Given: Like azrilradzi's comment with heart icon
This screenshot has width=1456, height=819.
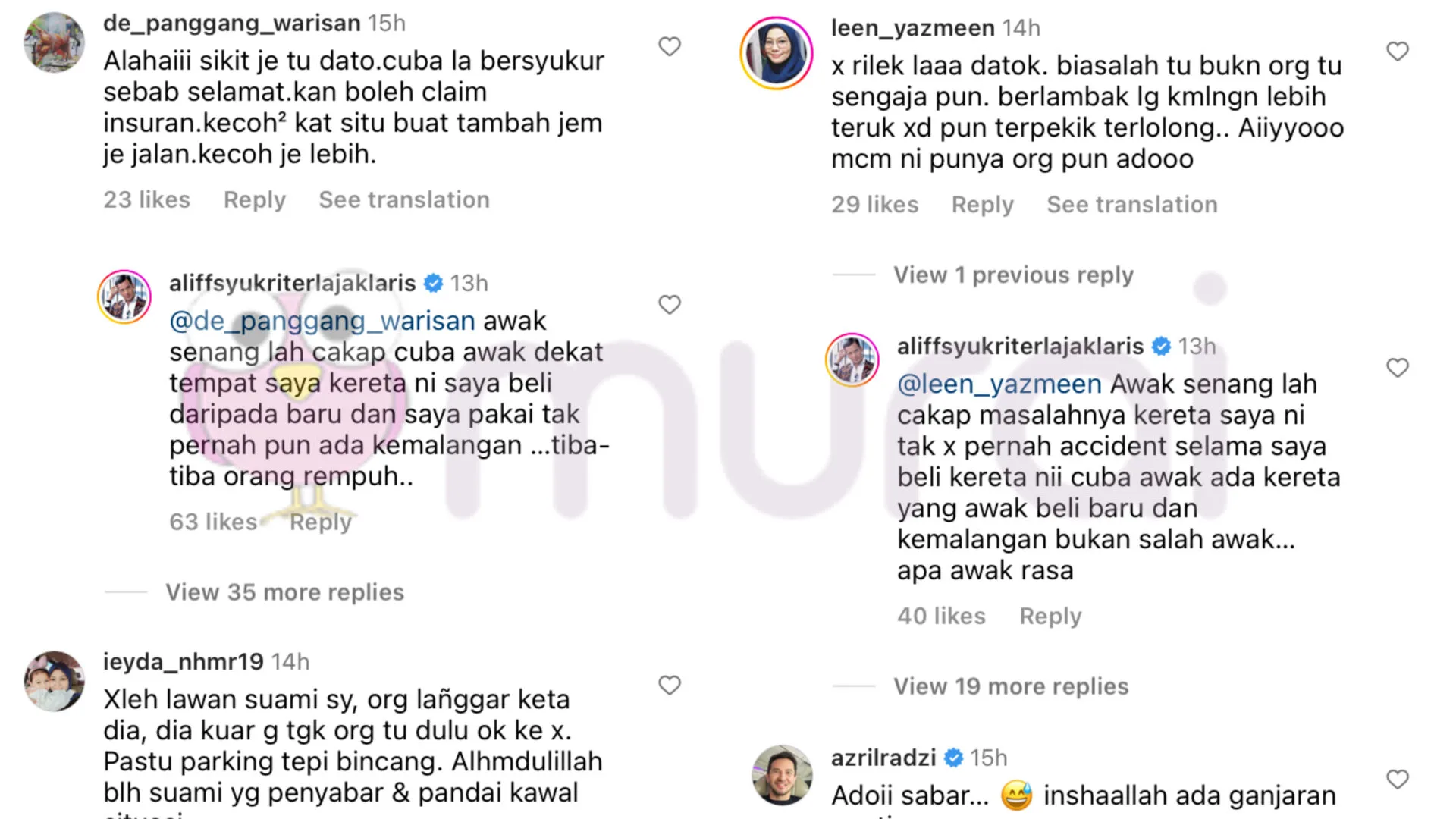Looking at the screenshot, I should pyautogui.click(x=1397, y=779).
